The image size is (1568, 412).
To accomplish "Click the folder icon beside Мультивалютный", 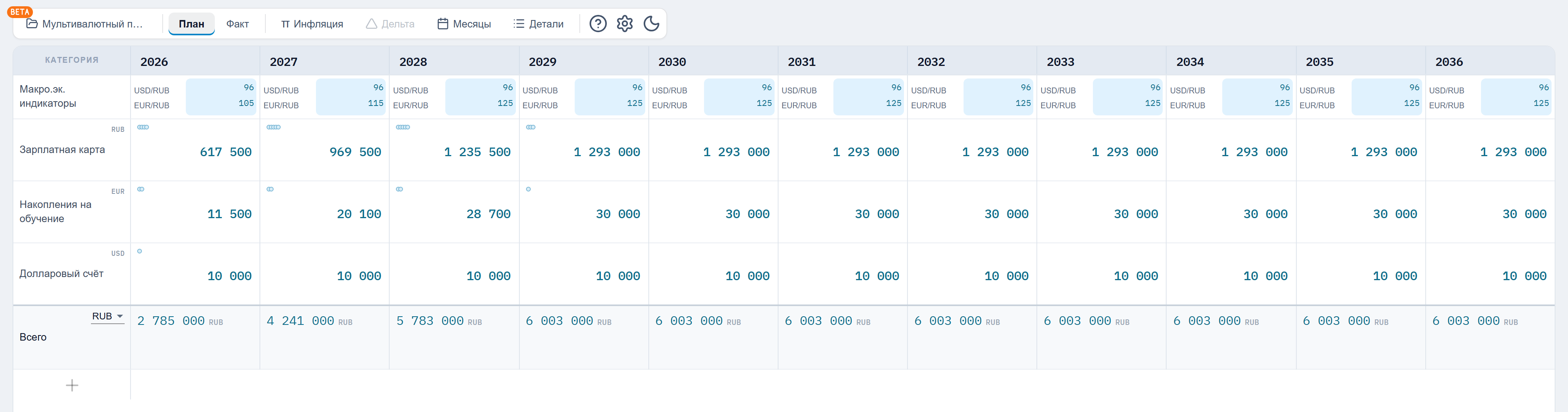I will (x=32, y=24).
